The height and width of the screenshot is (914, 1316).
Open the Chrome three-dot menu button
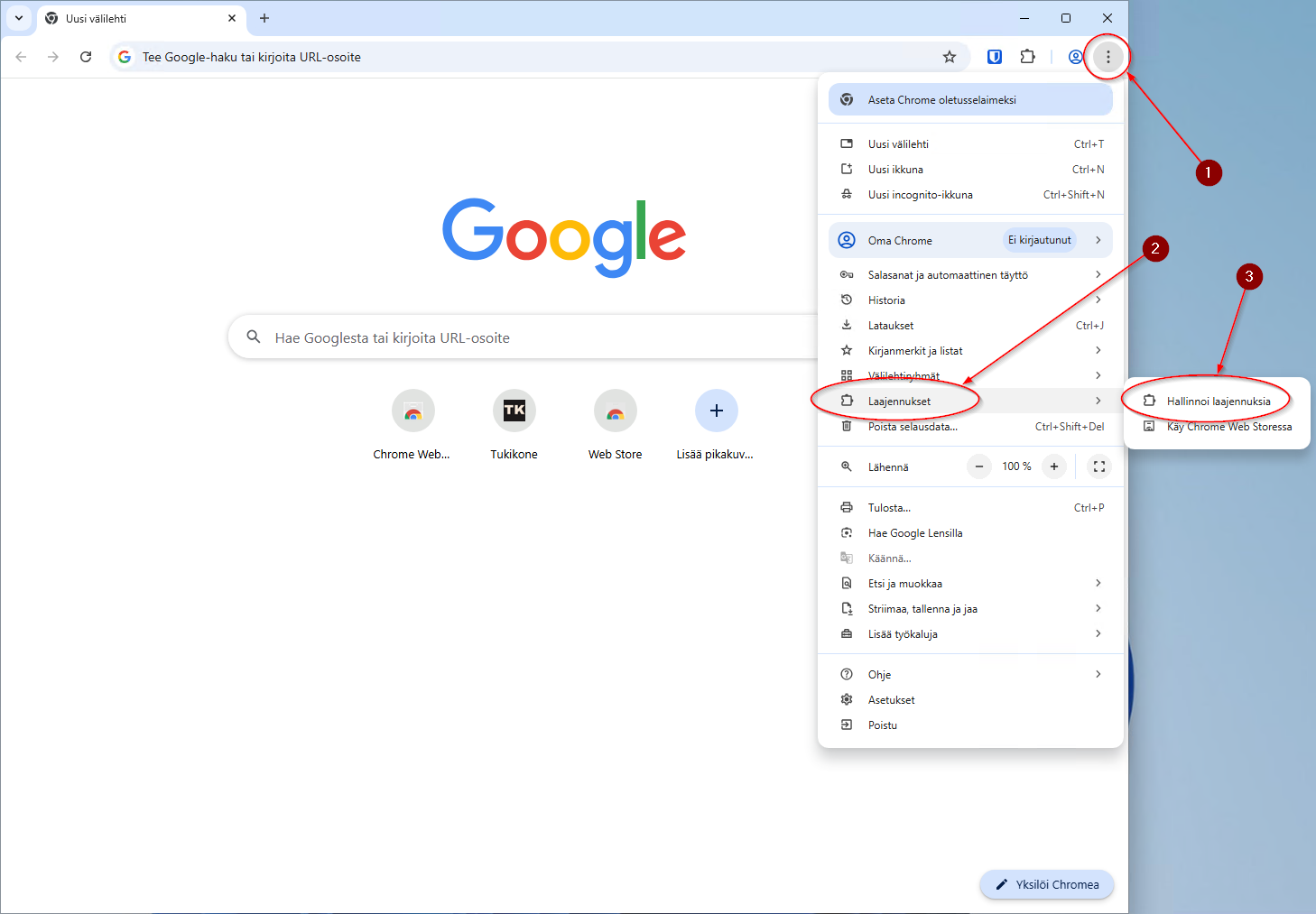coord(1107,57)
